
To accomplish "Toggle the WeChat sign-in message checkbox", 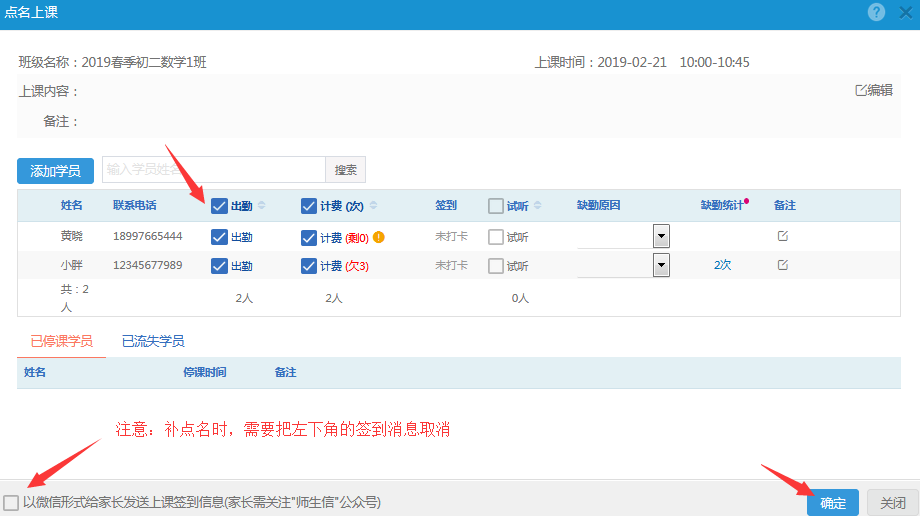I will pyautogui.click(x=11, y=502).
